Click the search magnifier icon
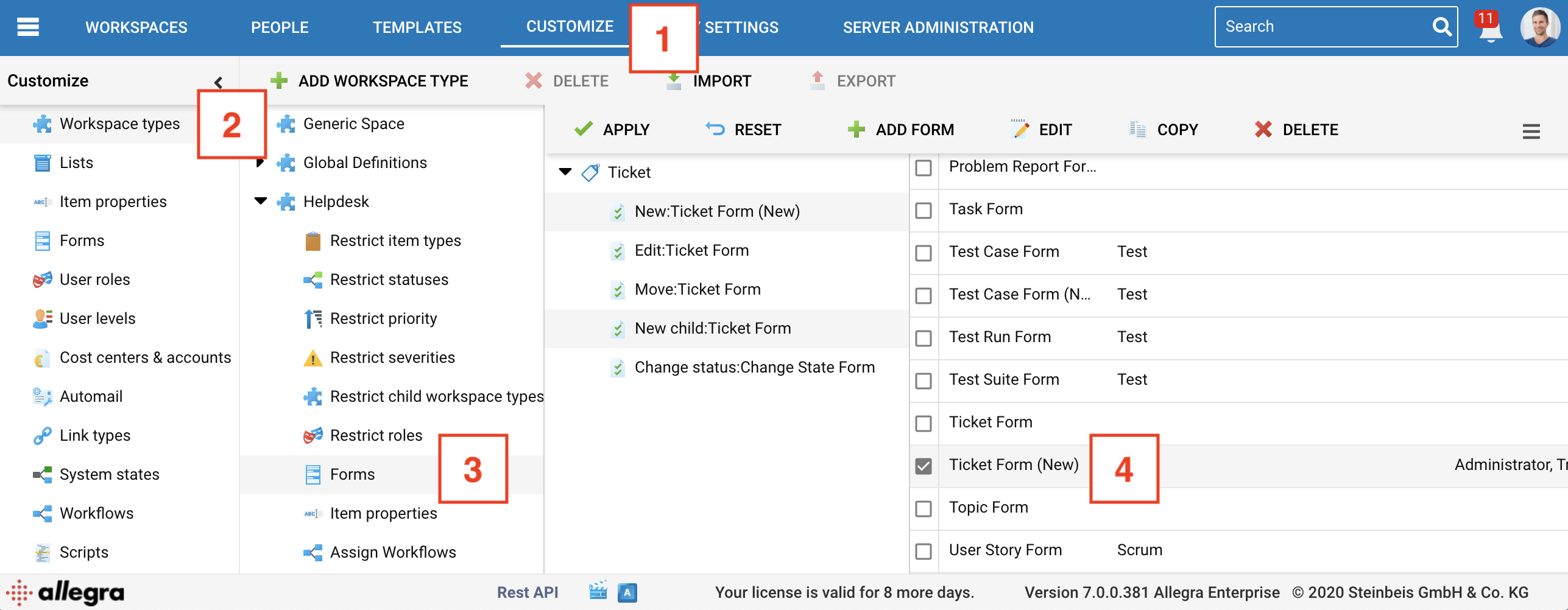The image size is (1568, 610). 1441,27
